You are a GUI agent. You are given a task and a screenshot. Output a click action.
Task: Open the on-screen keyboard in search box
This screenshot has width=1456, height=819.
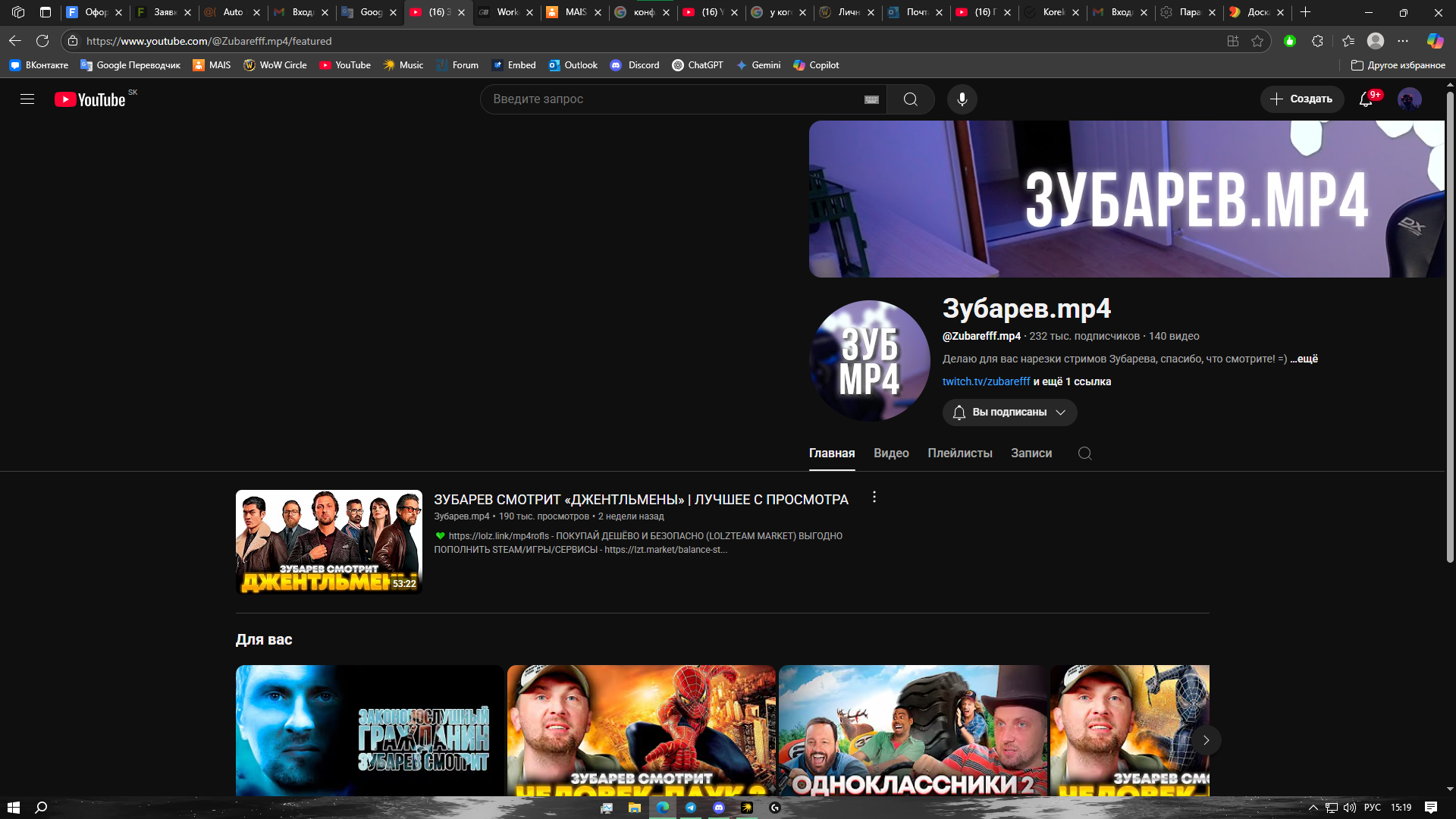pyautogui.click(x=871, y=99)
